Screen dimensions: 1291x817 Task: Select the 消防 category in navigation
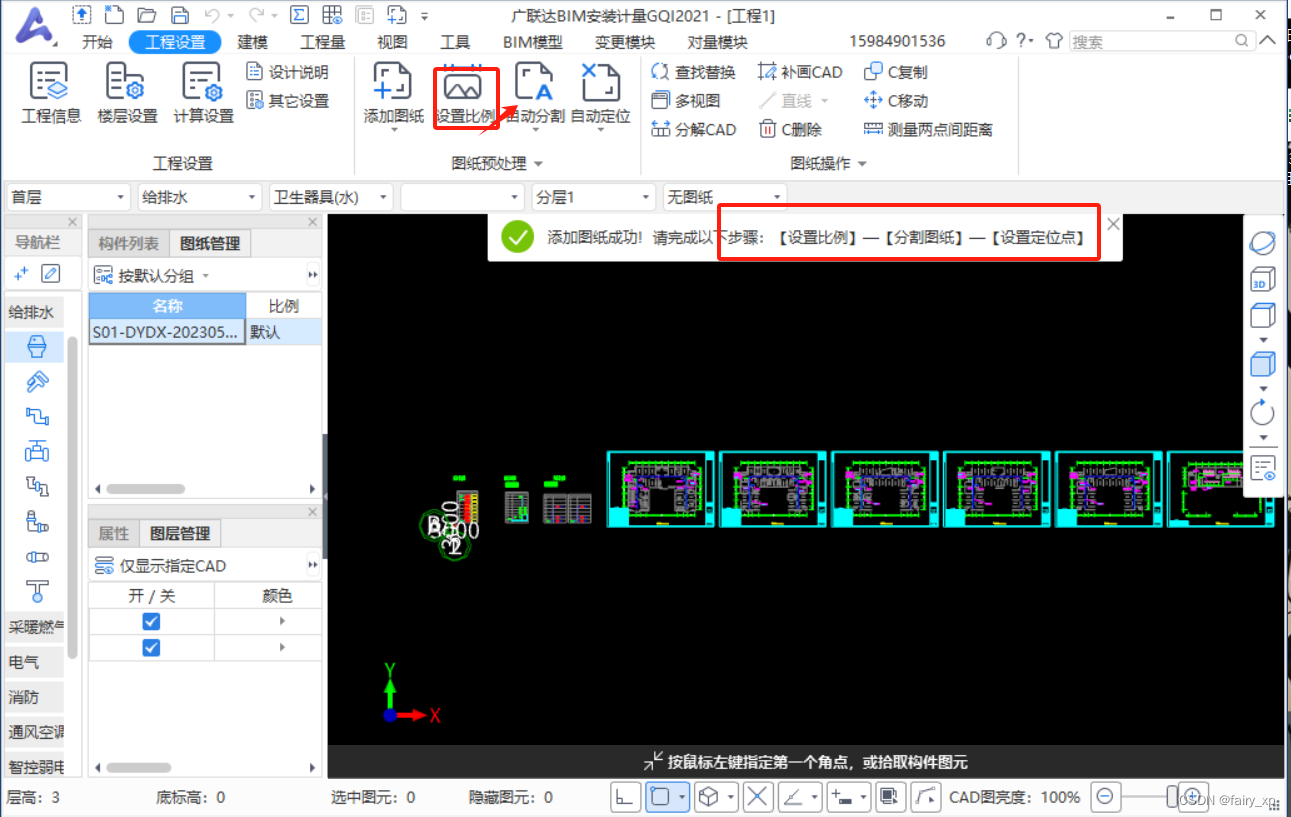pyautogui.click(x=35, y=697)
